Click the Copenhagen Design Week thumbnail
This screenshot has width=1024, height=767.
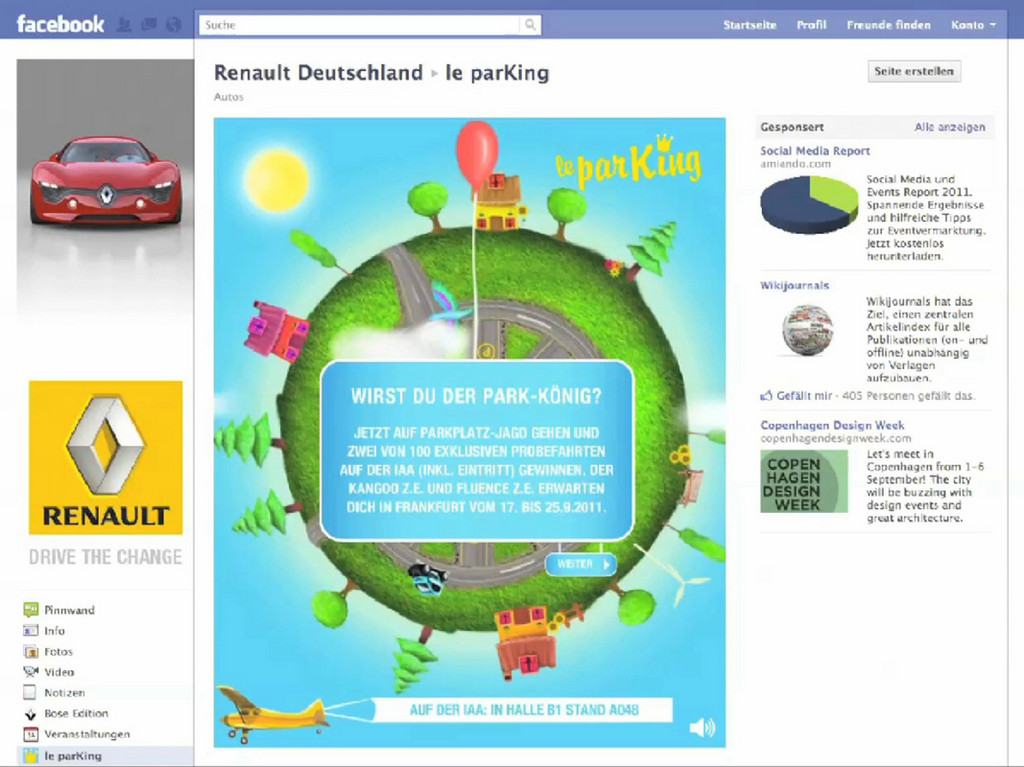(x=804, y=481)
